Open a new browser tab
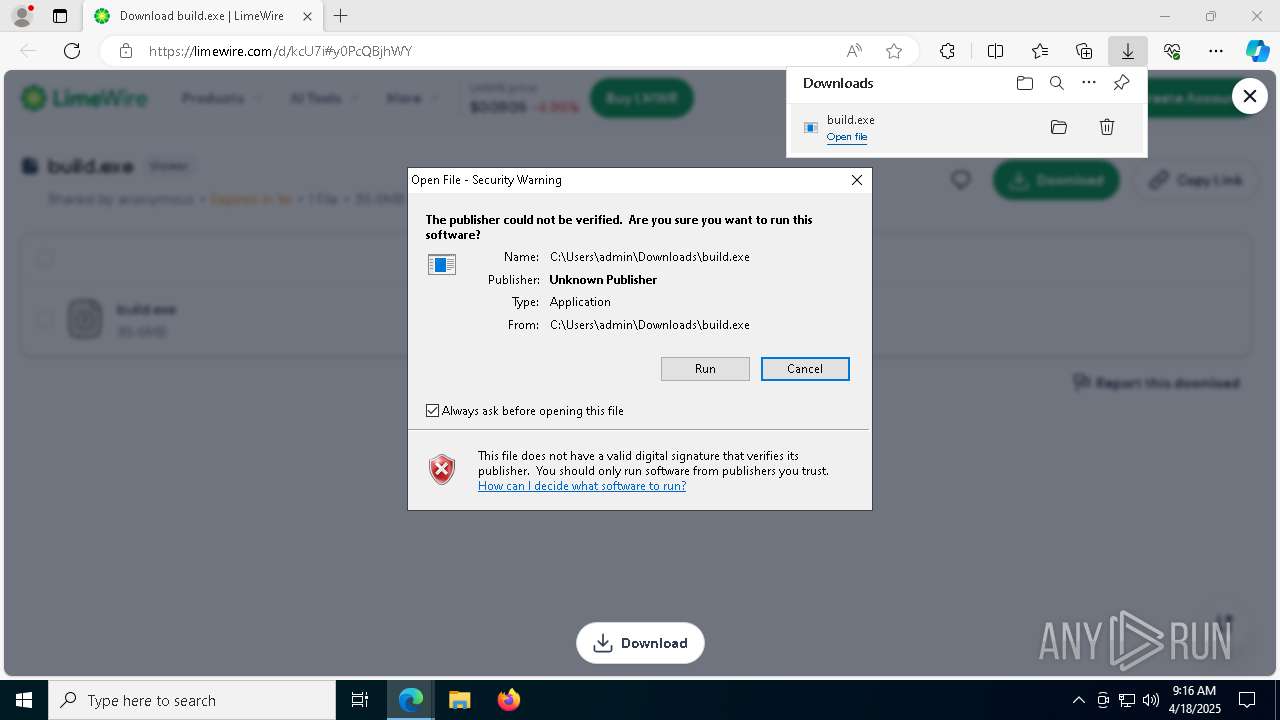 [341, 16]
